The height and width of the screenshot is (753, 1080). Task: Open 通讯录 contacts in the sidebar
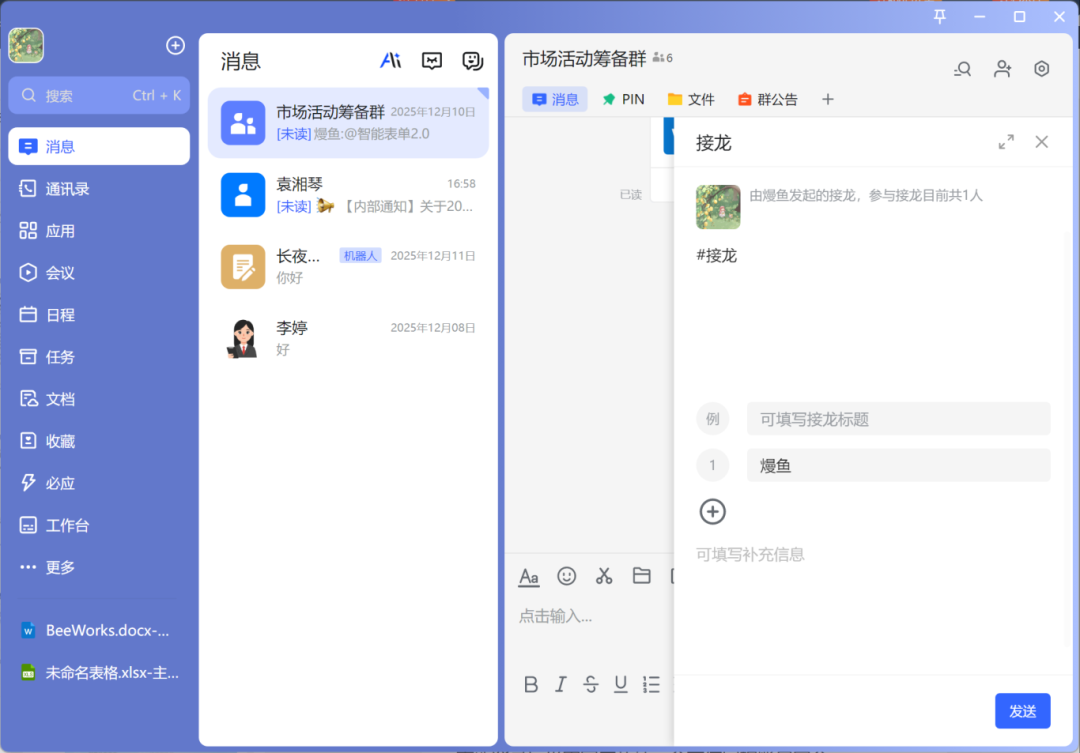99,188
